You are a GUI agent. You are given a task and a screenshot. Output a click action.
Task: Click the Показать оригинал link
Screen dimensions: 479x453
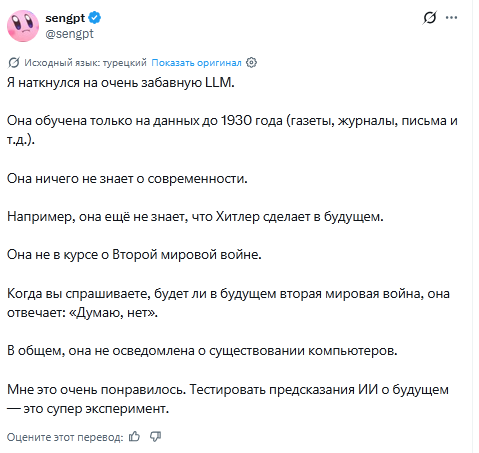point(196,63)
